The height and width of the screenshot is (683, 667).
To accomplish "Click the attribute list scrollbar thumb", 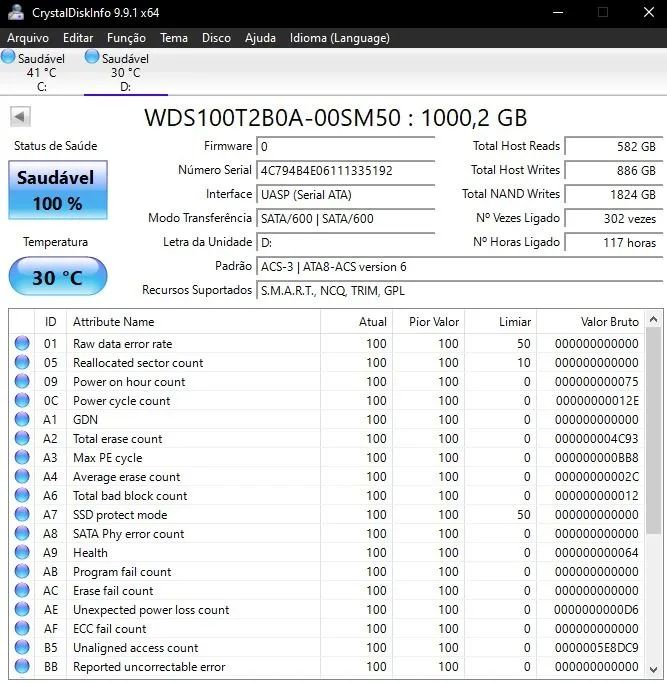I will pos(653,430).
